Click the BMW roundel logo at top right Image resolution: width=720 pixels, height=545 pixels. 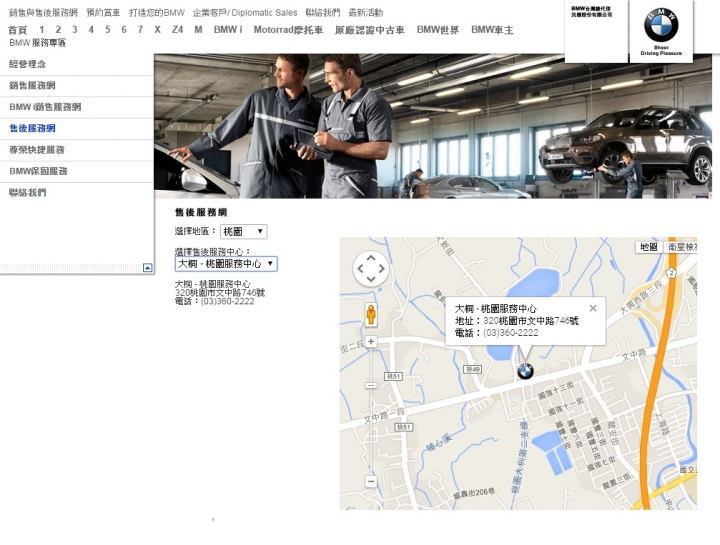(661, 24)
